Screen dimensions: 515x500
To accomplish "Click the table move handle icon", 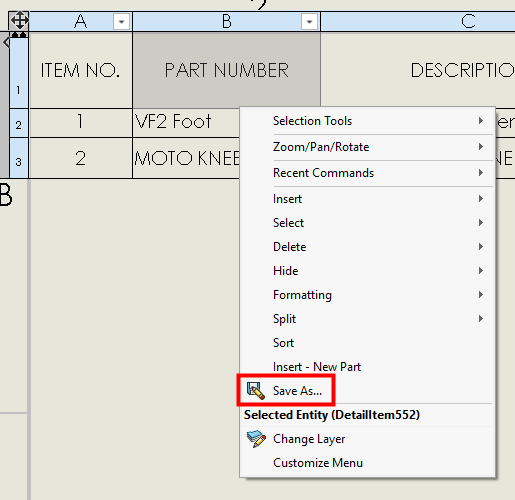I will point(19,21).
